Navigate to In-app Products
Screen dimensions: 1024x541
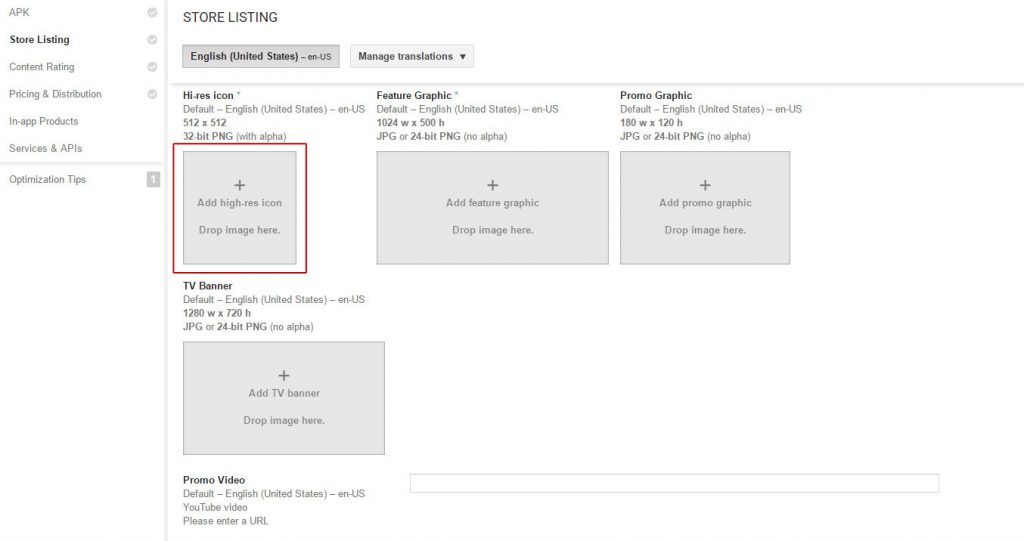click(x=43, y=121)
